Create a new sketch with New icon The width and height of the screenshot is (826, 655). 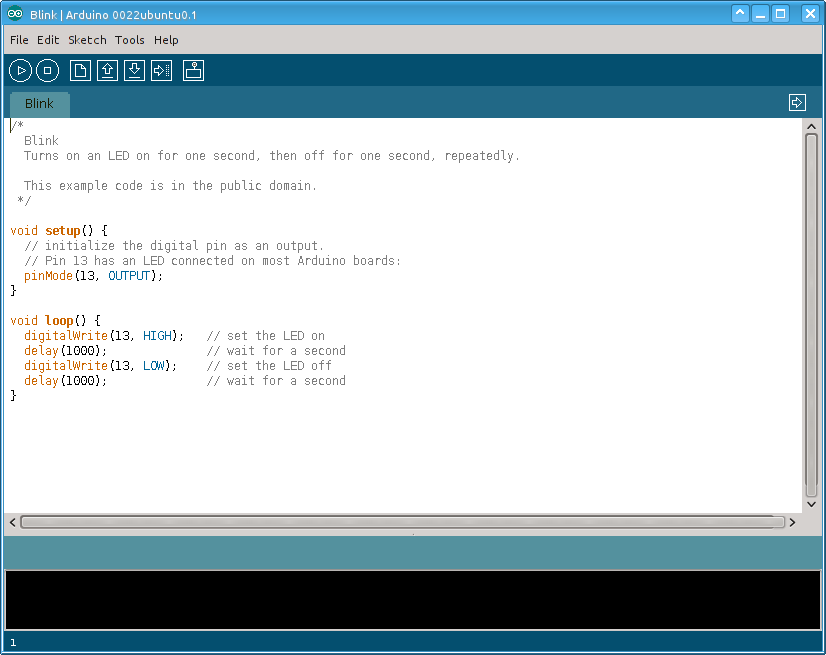[x=80, y=71]
